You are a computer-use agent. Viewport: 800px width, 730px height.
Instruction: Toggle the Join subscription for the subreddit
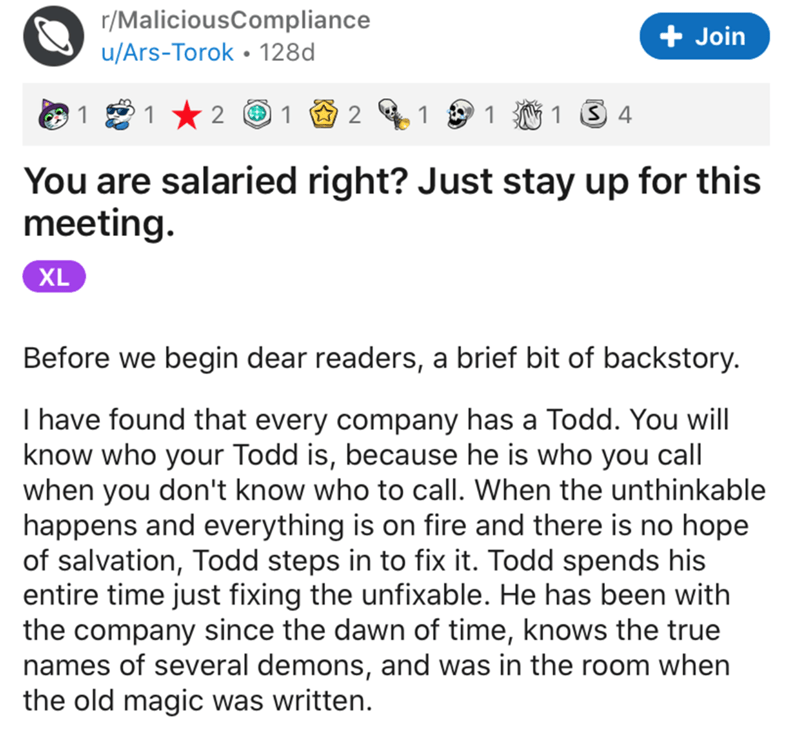[x=704, y=35]
